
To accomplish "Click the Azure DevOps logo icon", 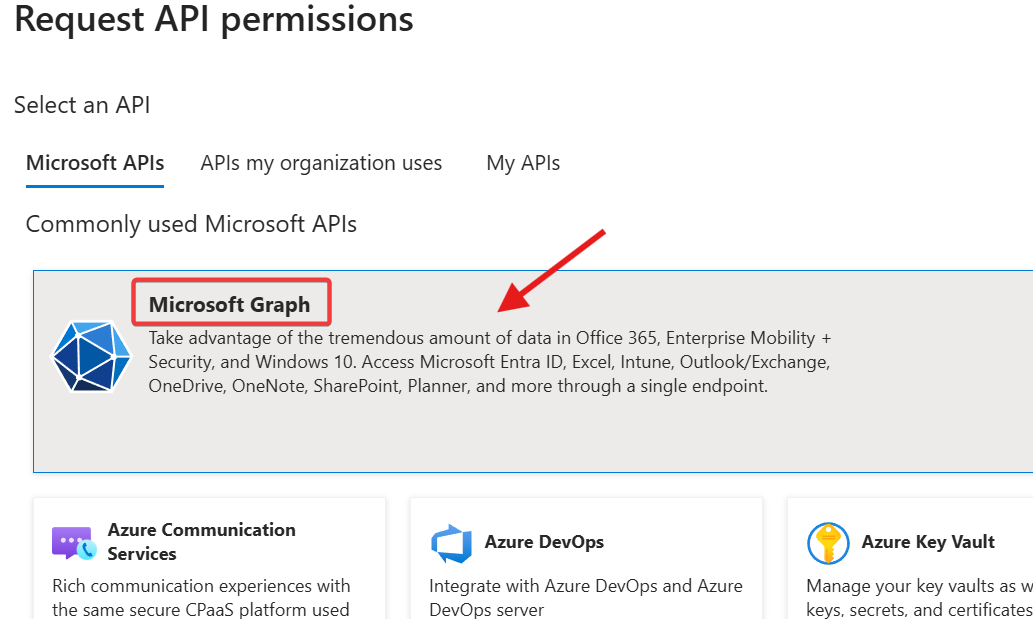I will click(451, 543).
